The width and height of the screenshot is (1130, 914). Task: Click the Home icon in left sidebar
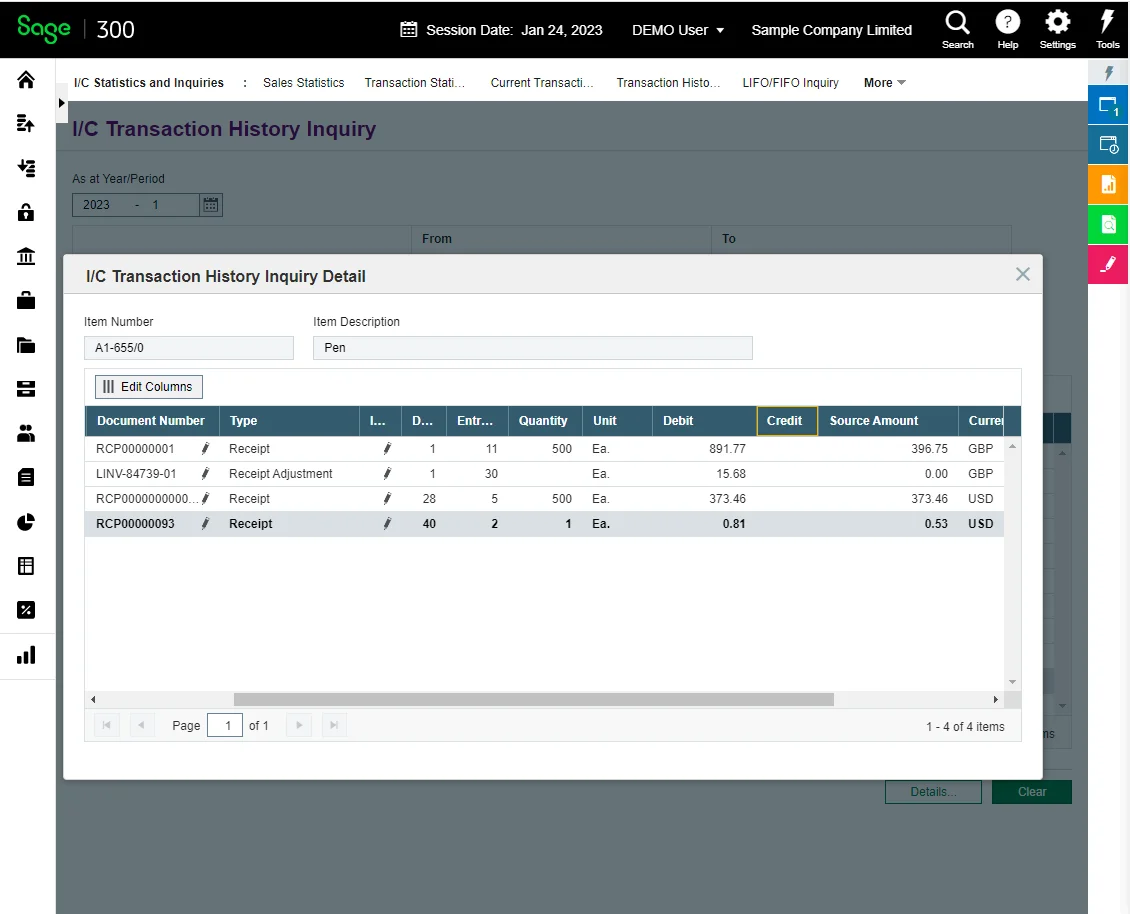[x=26, y=80]
